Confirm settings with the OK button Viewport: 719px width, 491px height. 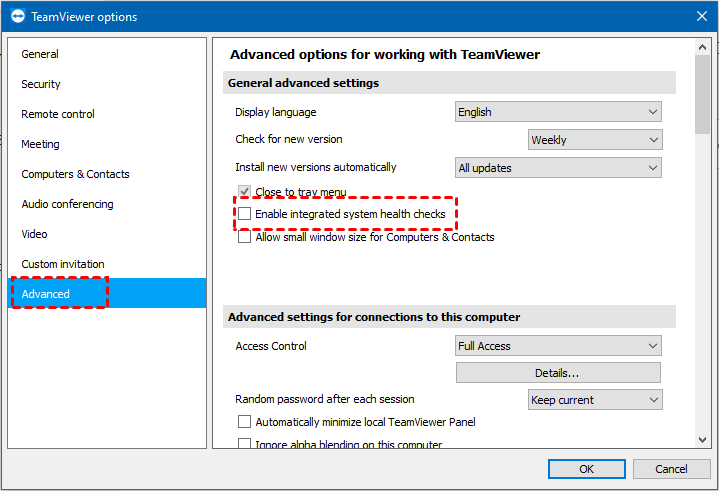point(586,469)
